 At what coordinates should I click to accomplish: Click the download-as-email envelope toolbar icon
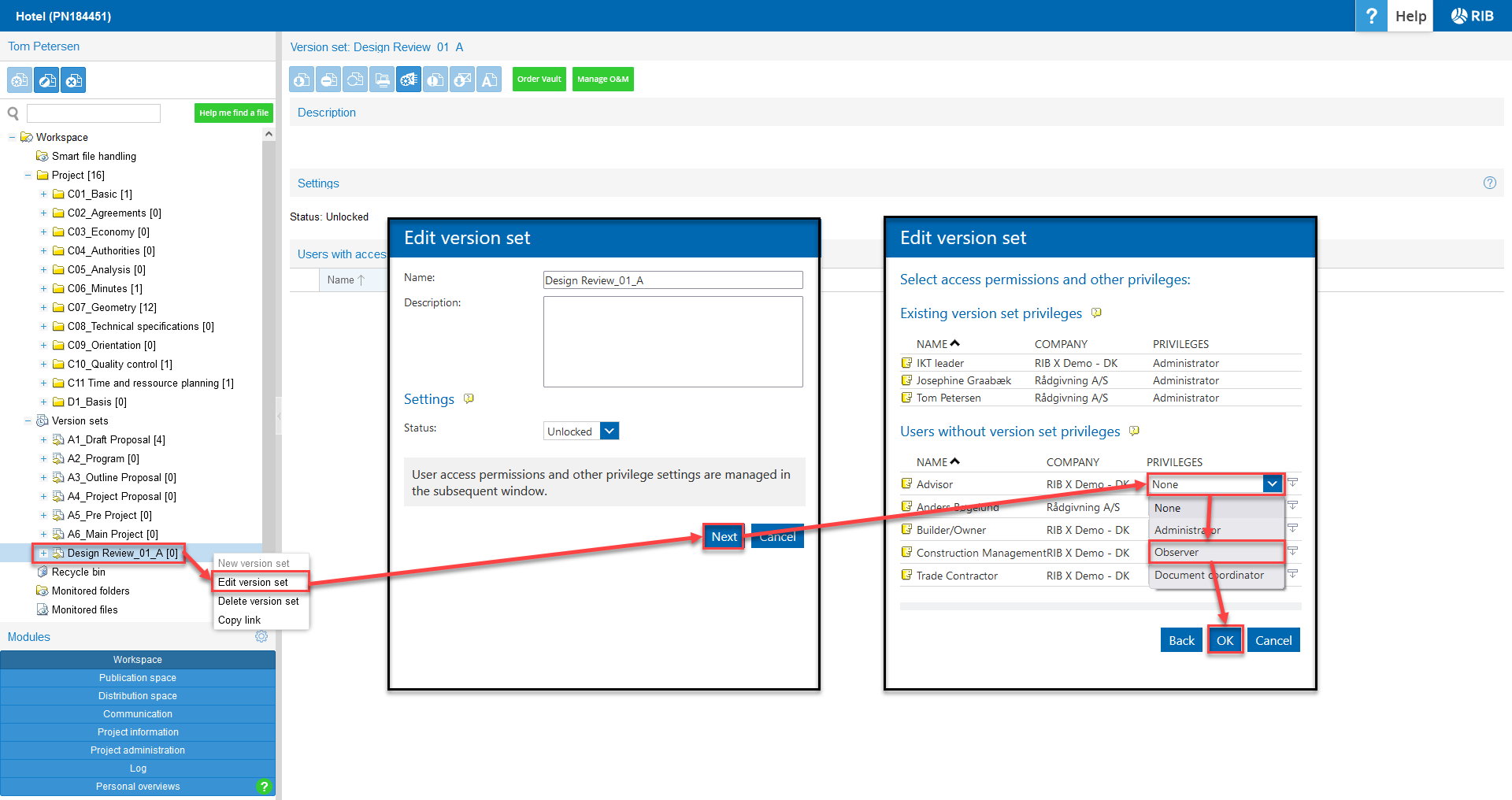point(462,80)
